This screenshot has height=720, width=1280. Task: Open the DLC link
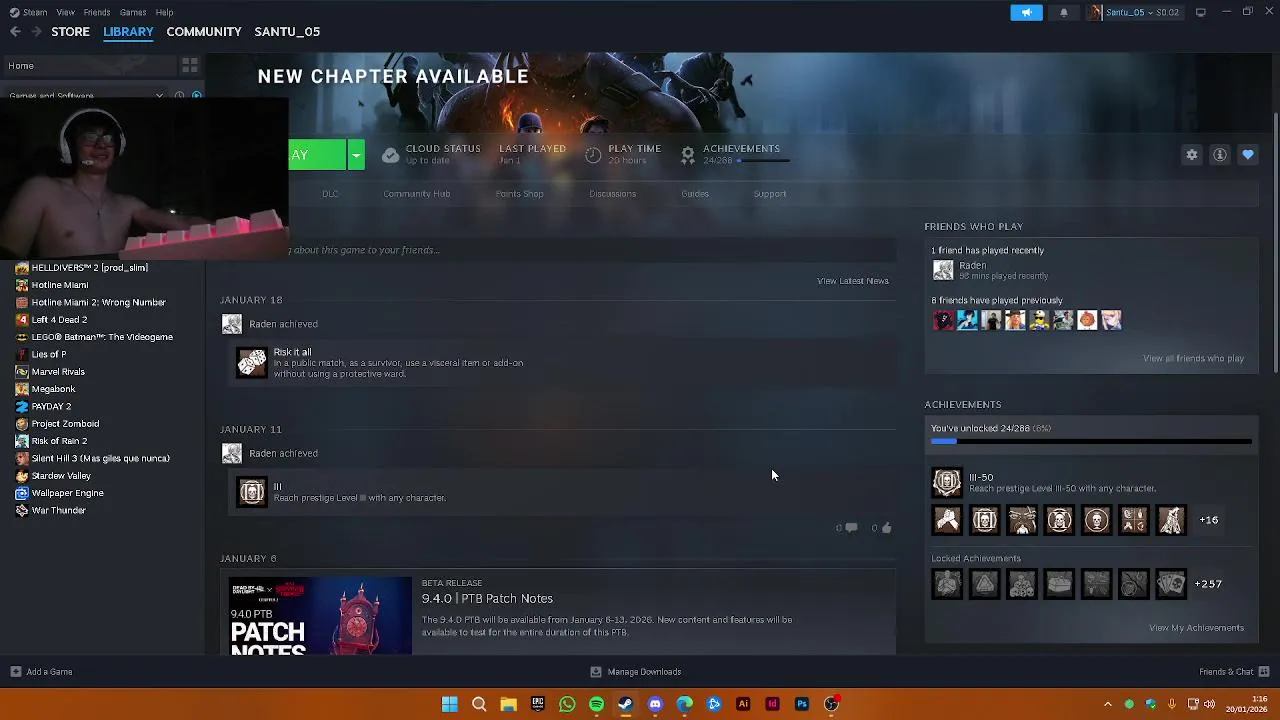point(330,194)
